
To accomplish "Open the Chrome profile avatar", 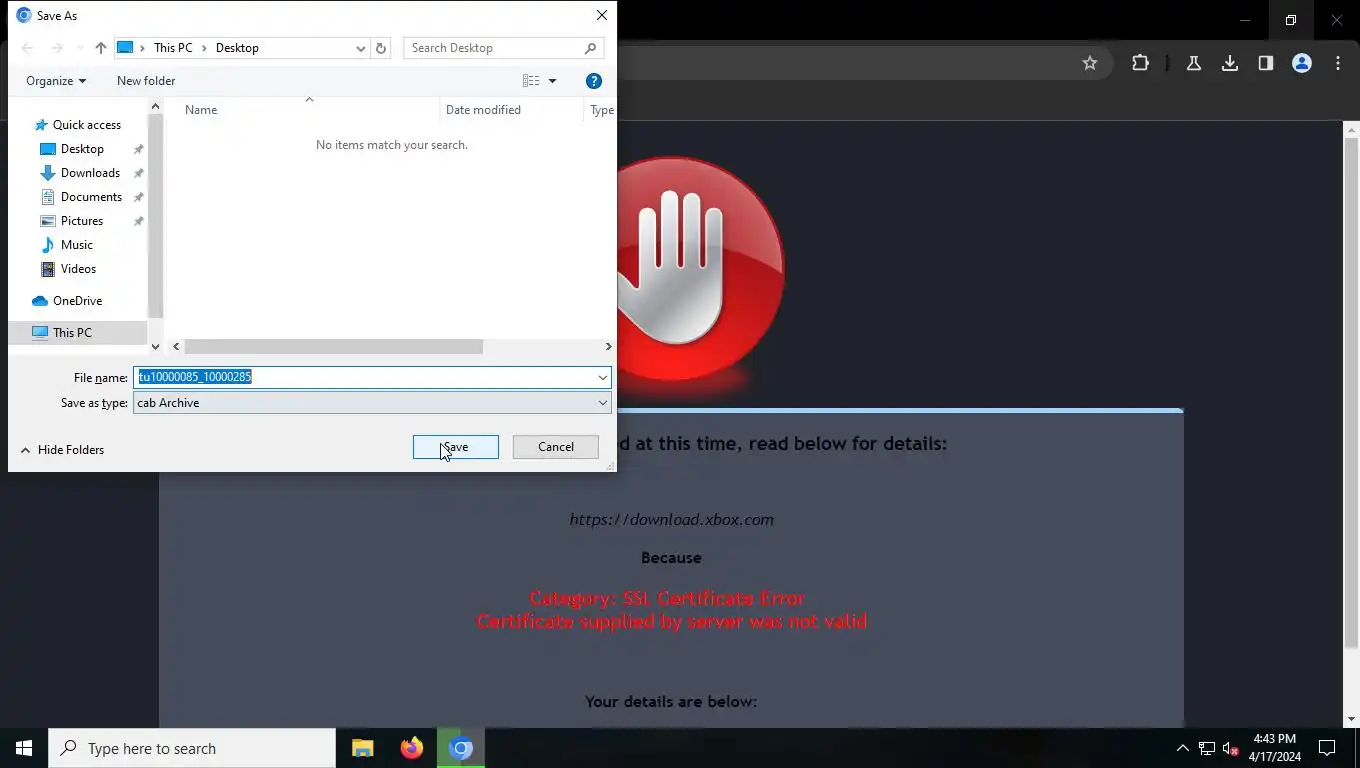I will 1302,63.
